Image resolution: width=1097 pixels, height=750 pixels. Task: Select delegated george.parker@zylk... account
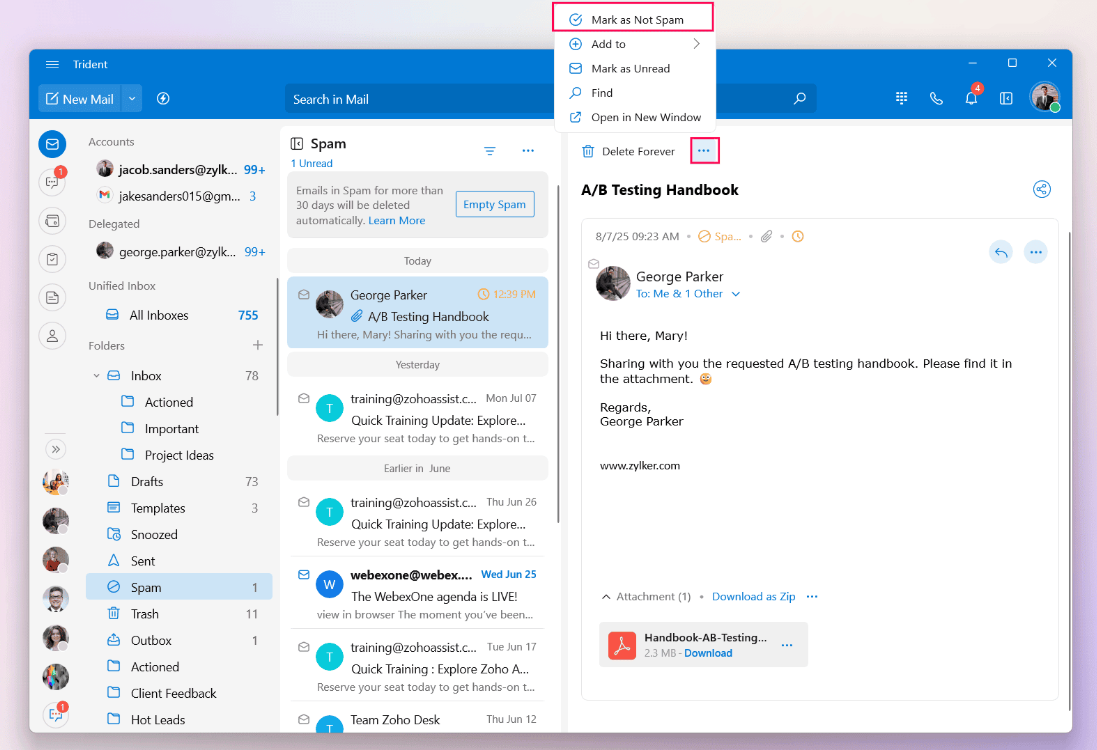point(181,252)
